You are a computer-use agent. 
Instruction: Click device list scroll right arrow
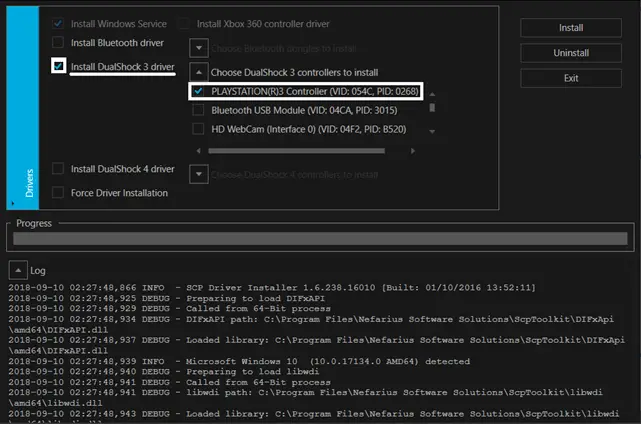[413, 151]
